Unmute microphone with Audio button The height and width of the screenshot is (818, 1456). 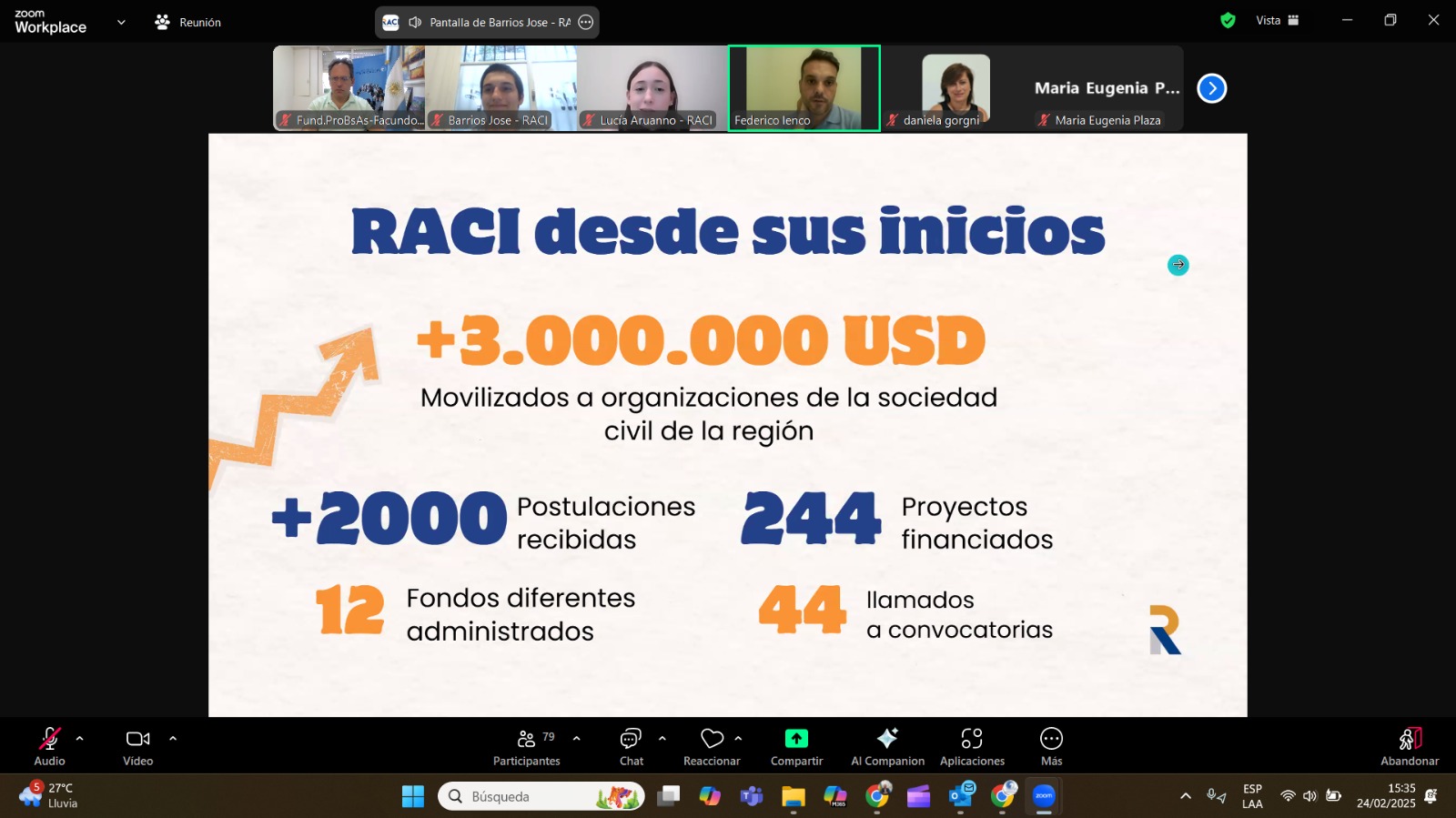click(x=49, y=746)
